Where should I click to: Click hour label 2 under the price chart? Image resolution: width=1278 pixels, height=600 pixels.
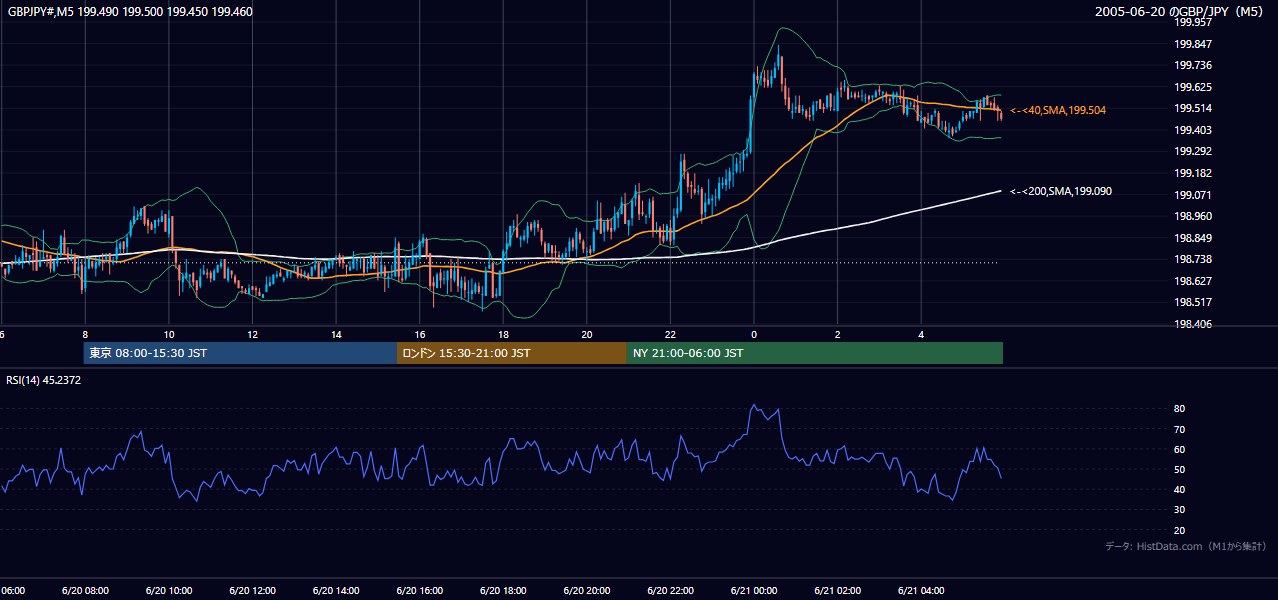point(838,335)
